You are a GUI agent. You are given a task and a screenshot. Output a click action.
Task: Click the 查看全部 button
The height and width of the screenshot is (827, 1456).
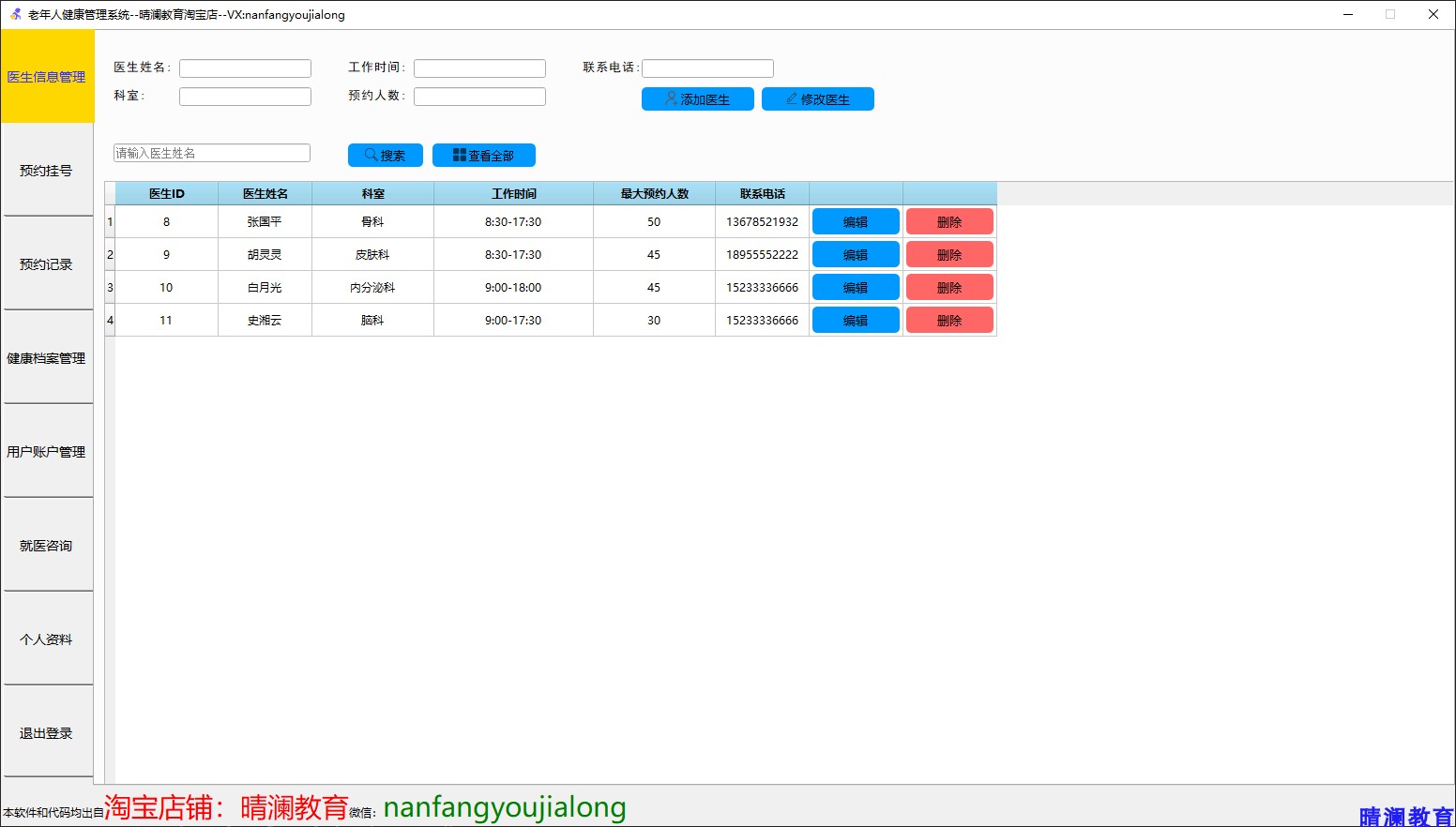coord(484,156)
